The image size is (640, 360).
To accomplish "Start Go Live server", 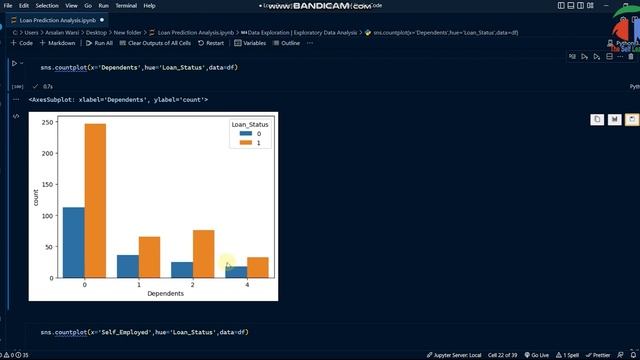I will pyautogui.click(x=537, y=355).
